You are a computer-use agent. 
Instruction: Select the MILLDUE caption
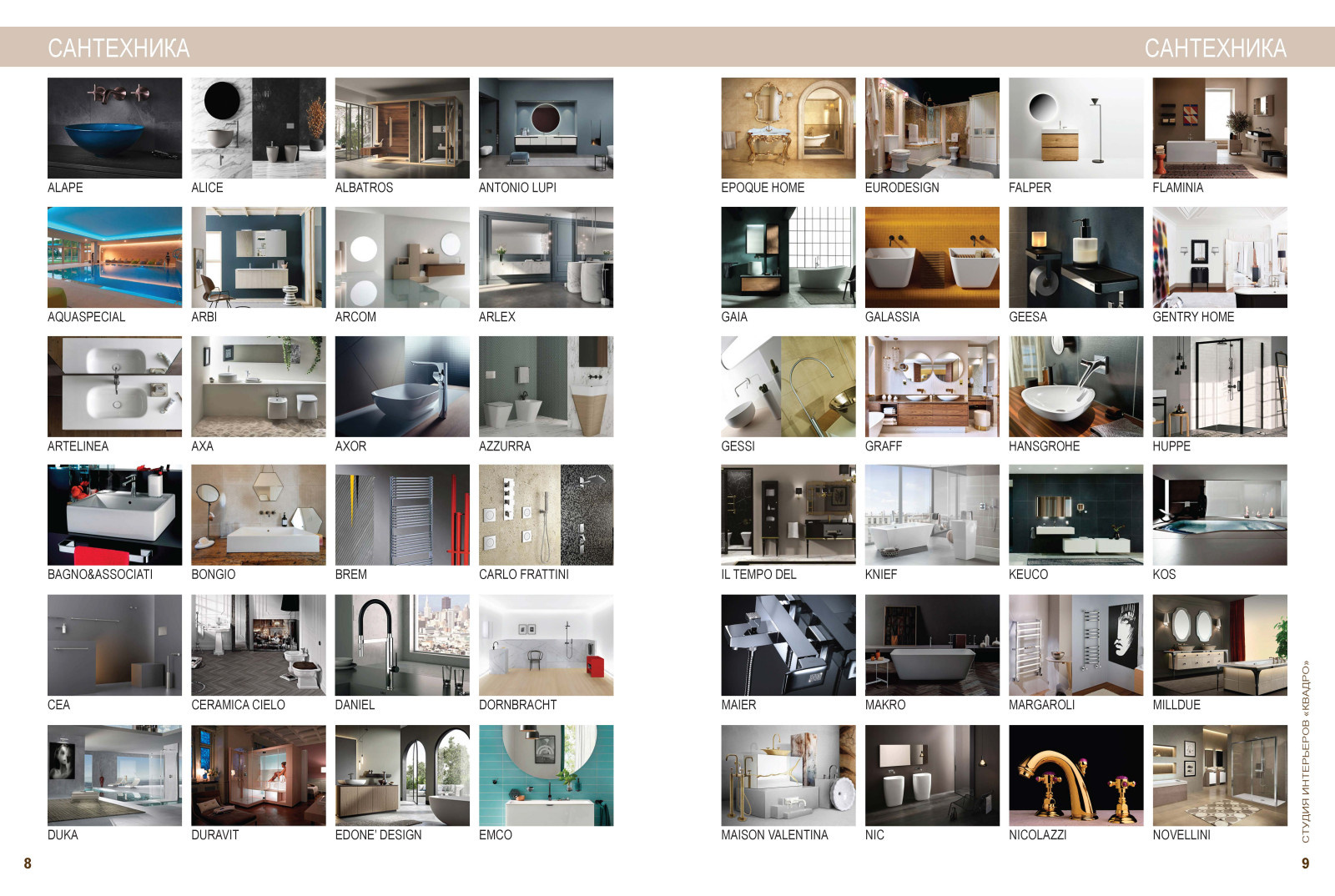point(1176,705)
